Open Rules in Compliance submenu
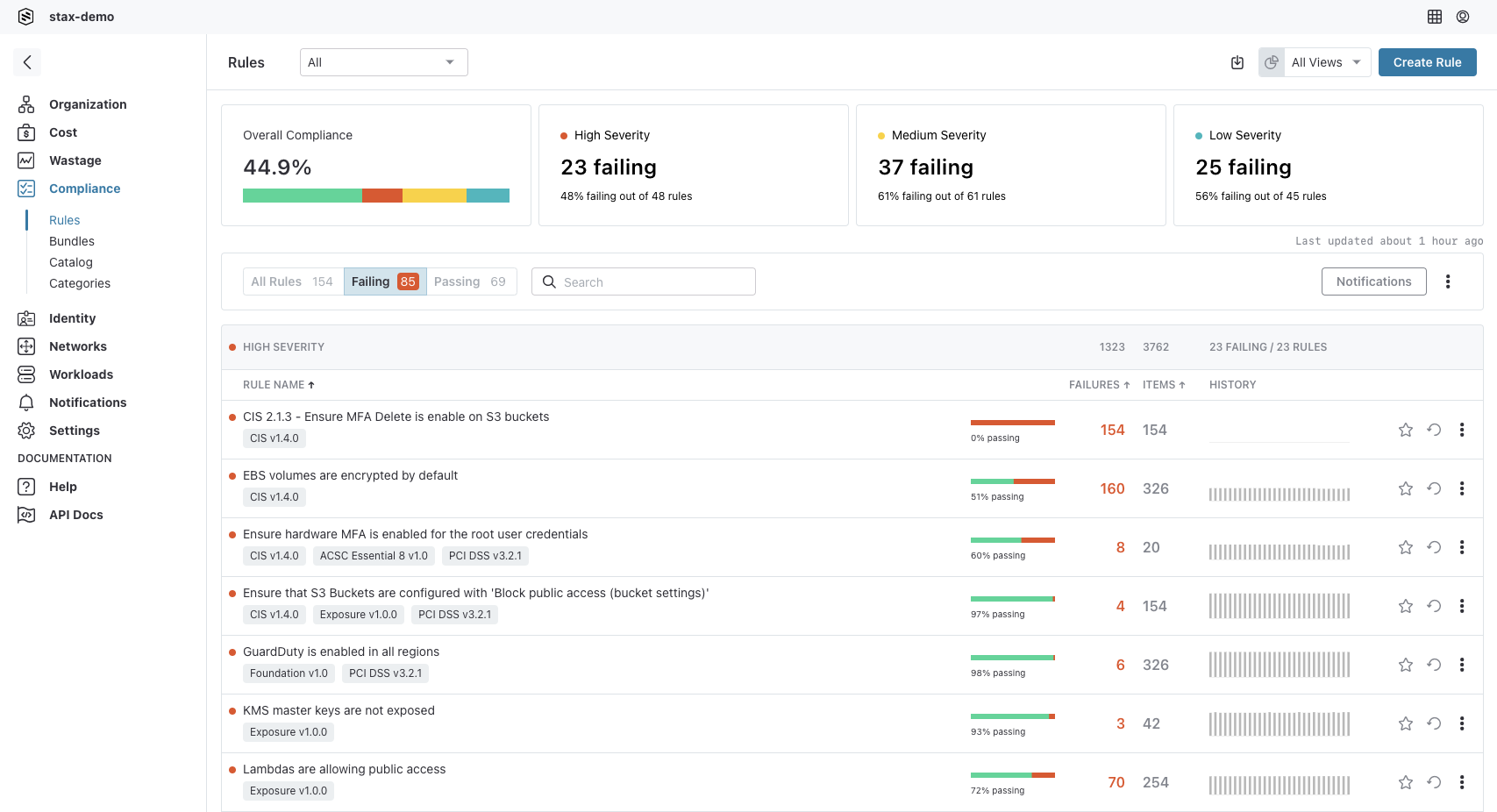Image resolution: width=1497 pixels, height=812 pixels. (x=65, y=220)
